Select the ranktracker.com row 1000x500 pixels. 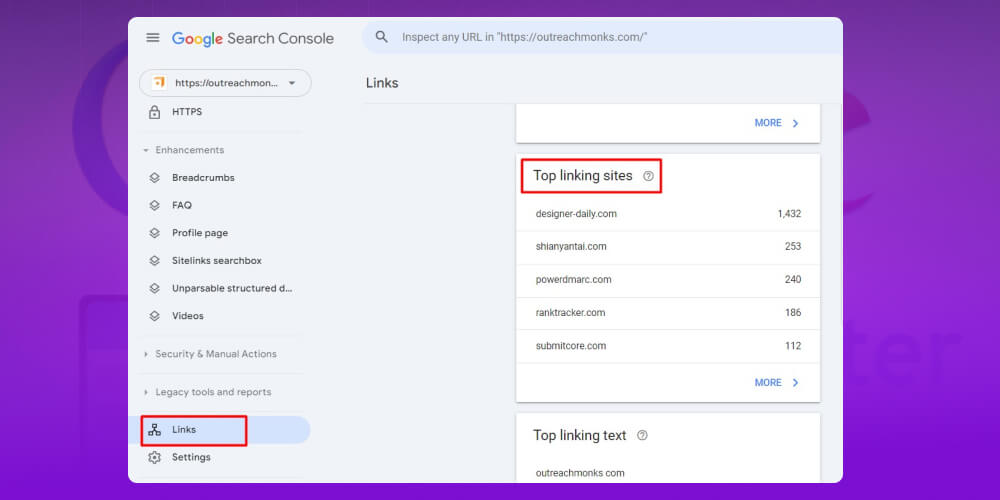point(668,313)
